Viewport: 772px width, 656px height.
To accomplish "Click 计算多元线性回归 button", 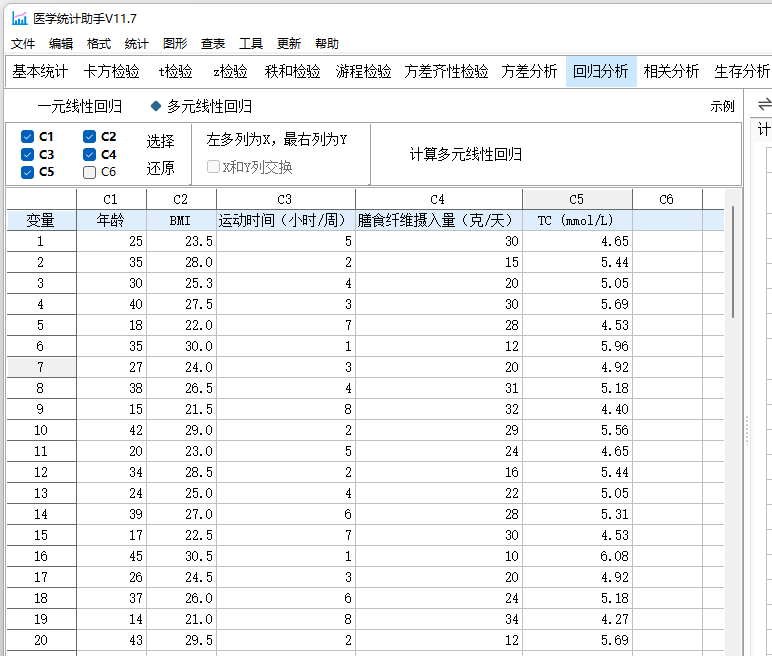I will (466, 155).
